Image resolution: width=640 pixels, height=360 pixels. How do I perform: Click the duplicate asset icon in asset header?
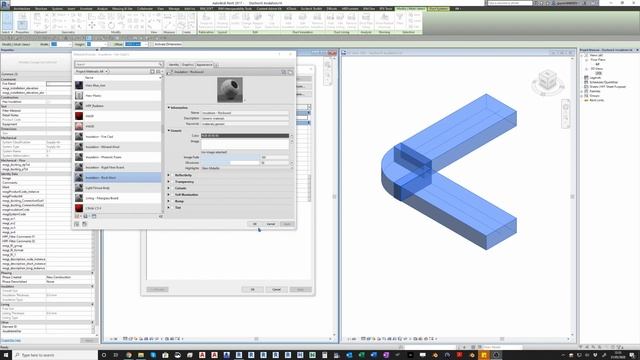[x=290, y=72]
